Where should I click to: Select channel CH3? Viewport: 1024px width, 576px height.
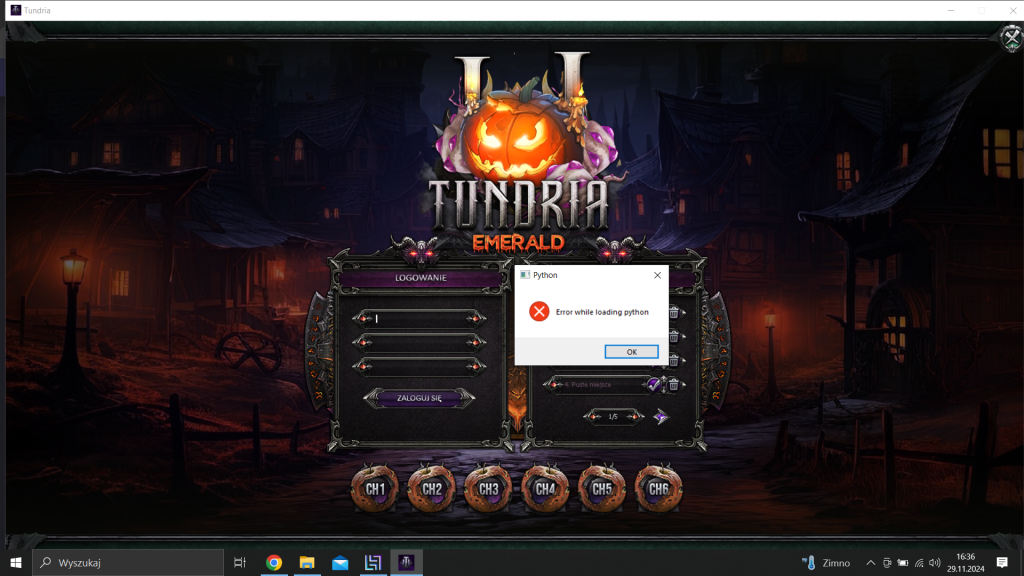[x=488, y=488]
